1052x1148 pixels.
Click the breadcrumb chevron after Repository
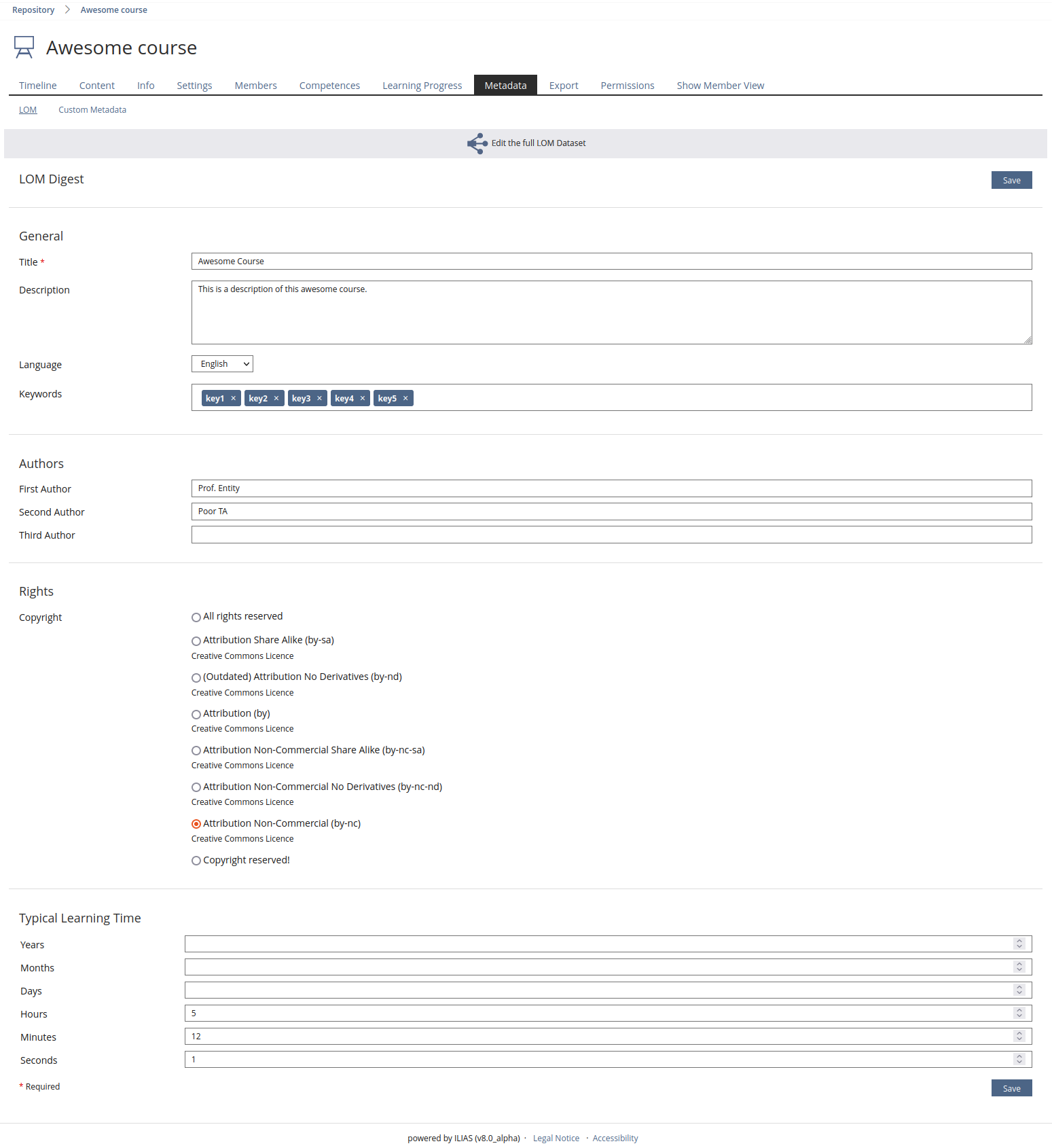(x=67, y=10)
